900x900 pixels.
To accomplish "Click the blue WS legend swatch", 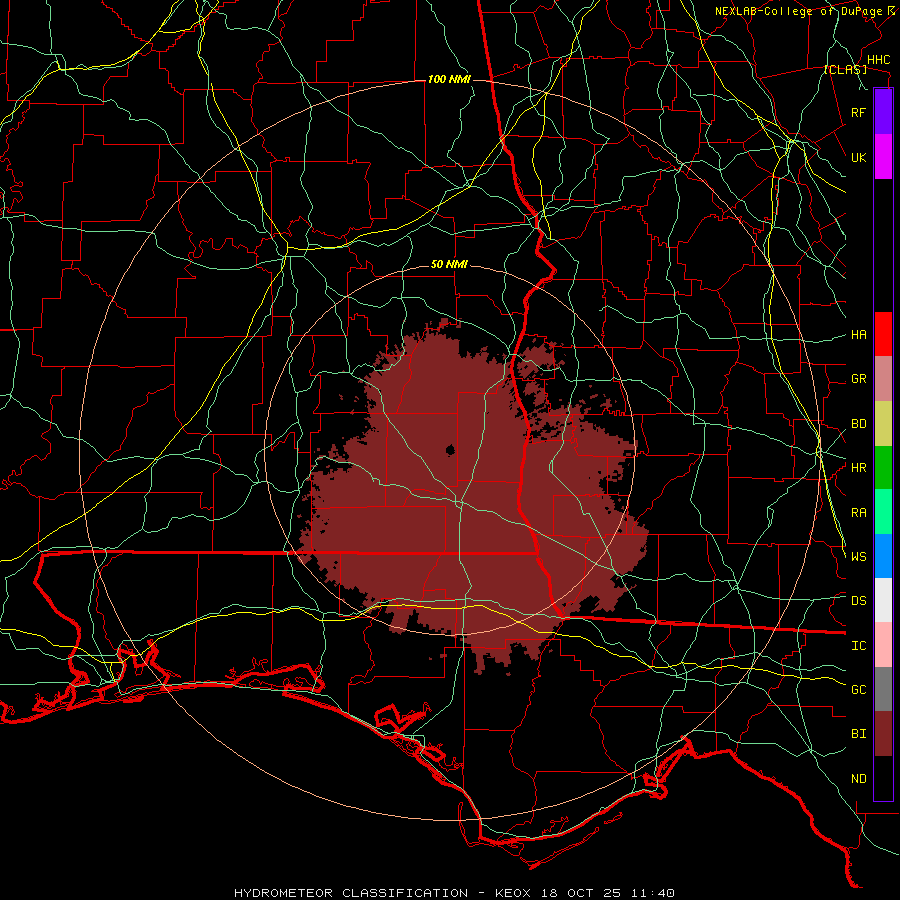I will click(883, 556).
